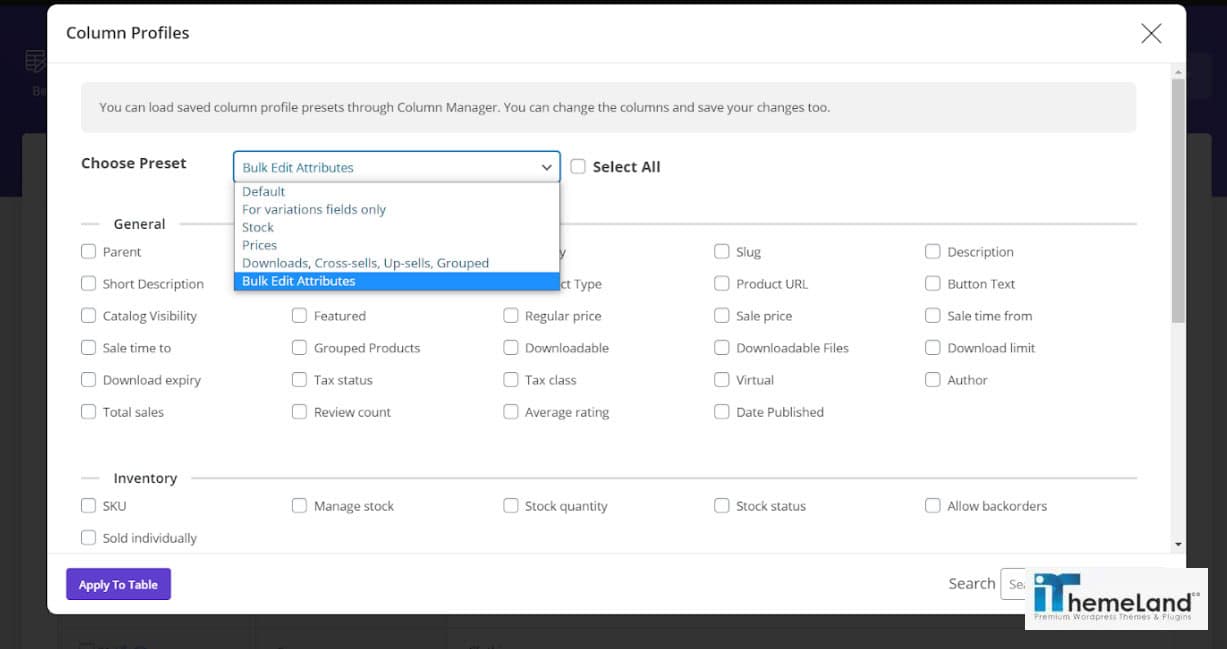Screen dimensions: 1227x649
Task: Tick the Manage stock checkbox
Action: point(299,506)
